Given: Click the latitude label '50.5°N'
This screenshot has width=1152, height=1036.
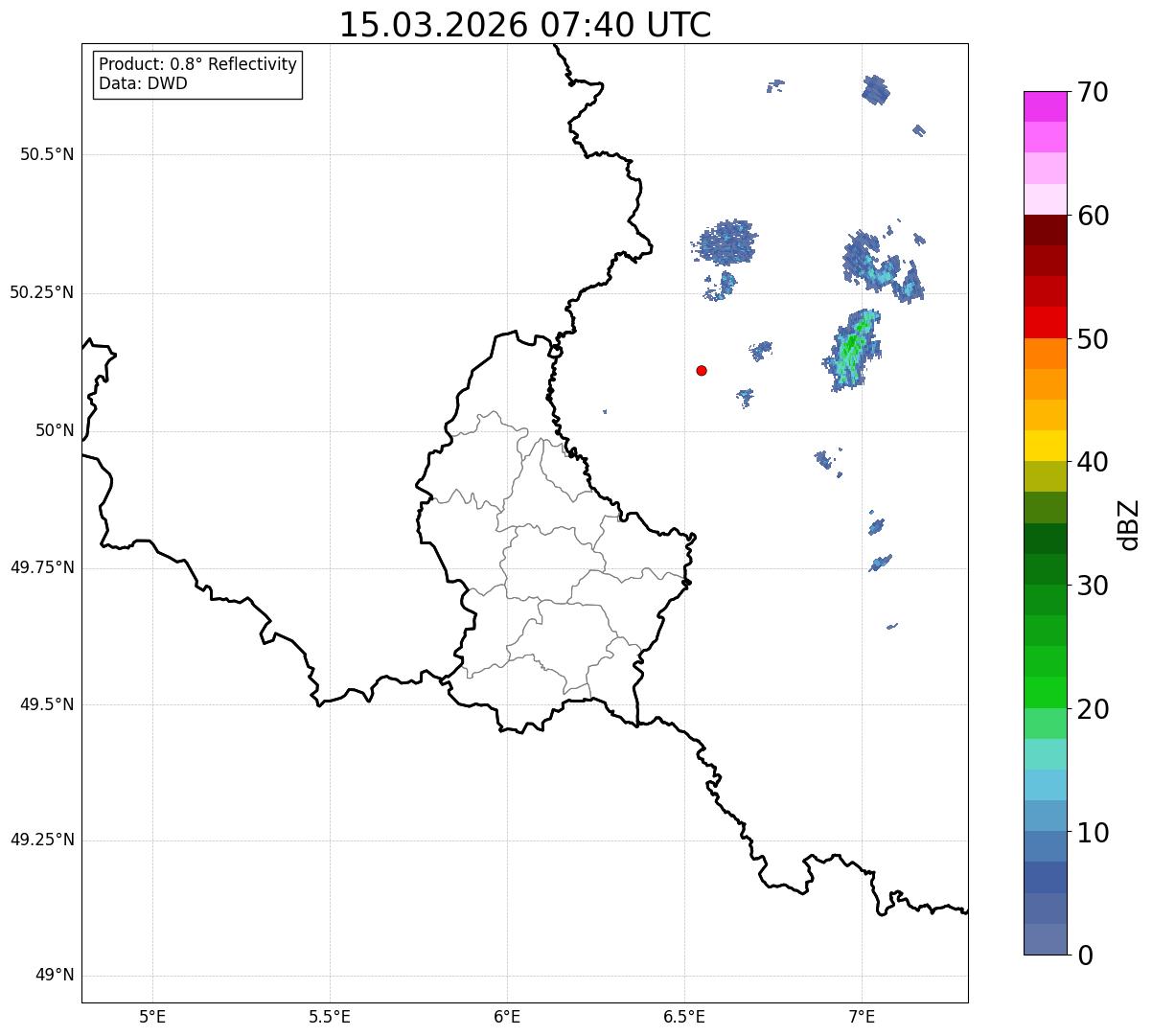Looking at the screenshot, I should pos(47,154).
